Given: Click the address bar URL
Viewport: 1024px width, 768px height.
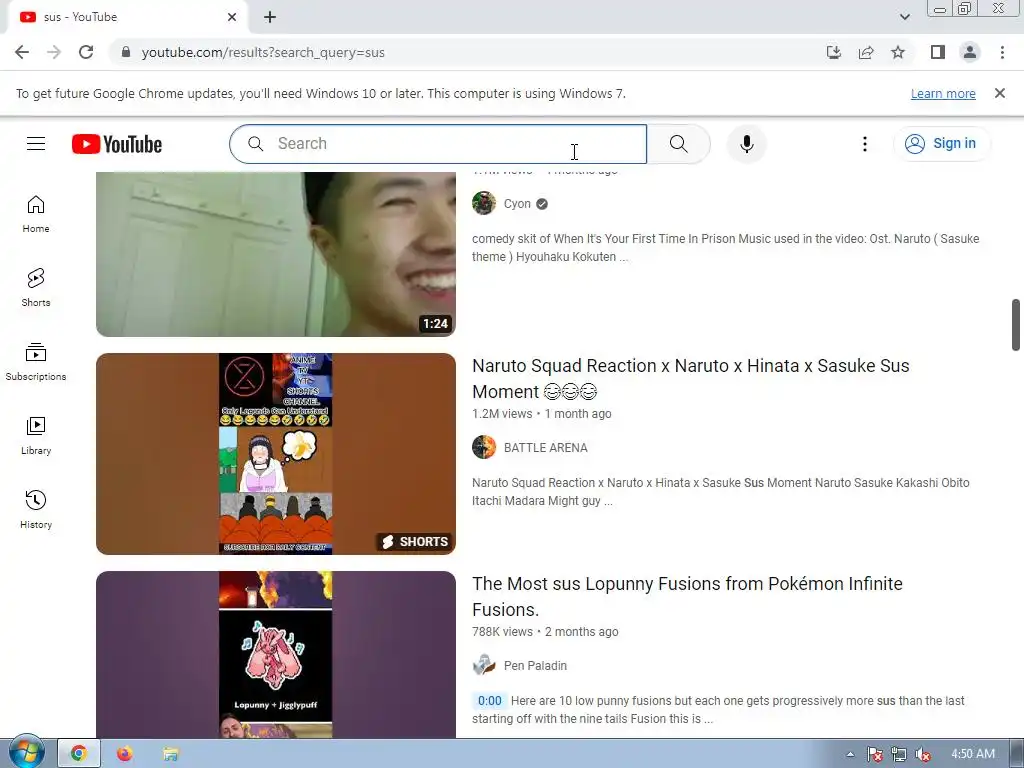Looking at the screenshot, I should (263, 52).
